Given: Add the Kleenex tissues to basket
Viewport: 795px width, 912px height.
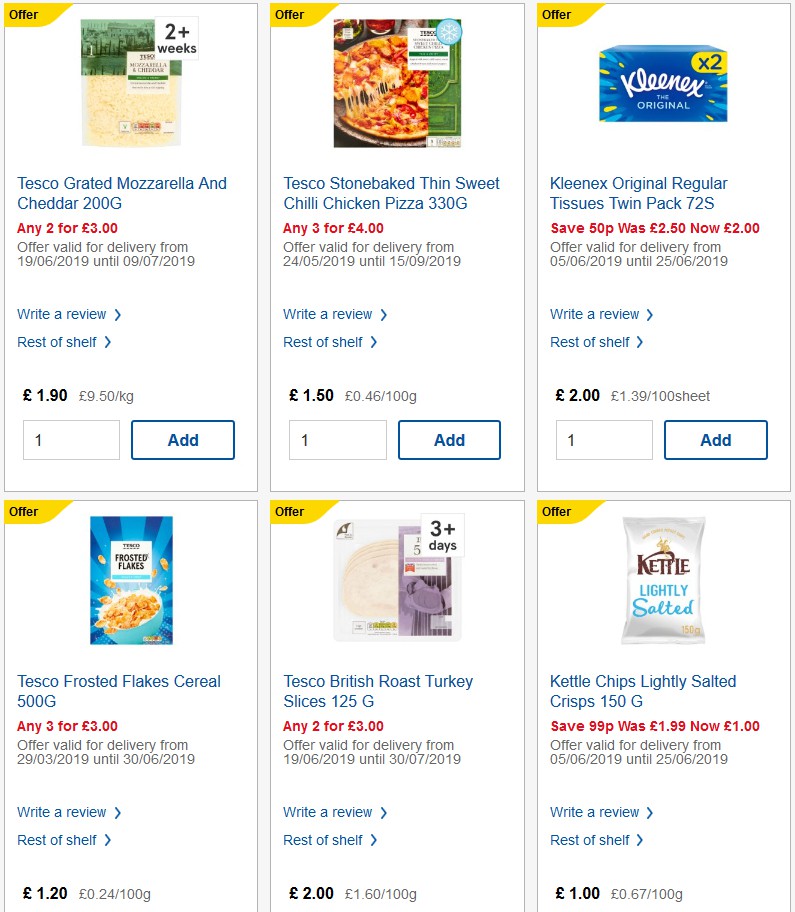Looking at the screenshot, I should (x=715, y=440).
